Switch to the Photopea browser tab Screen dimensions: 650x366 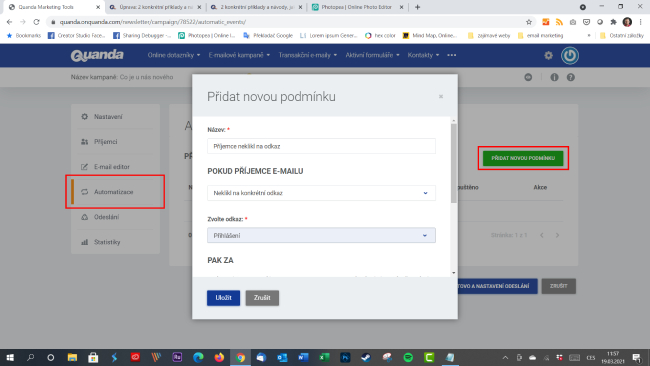click(357, 7)
